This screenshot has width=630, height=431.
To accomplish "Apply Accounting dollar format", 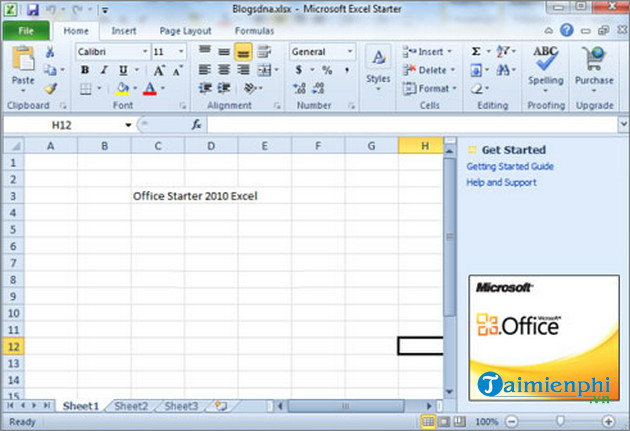I will 299,70.
